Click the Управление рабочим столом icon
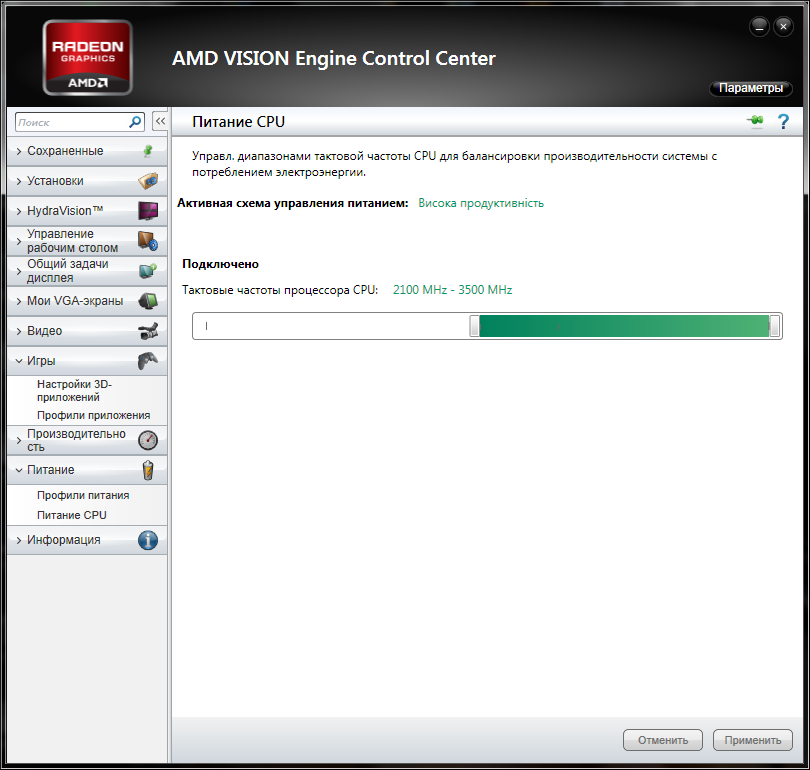Image resolution: width=810 pixels, height=770 pixels. pyautogui.click(x=148, y=241)
